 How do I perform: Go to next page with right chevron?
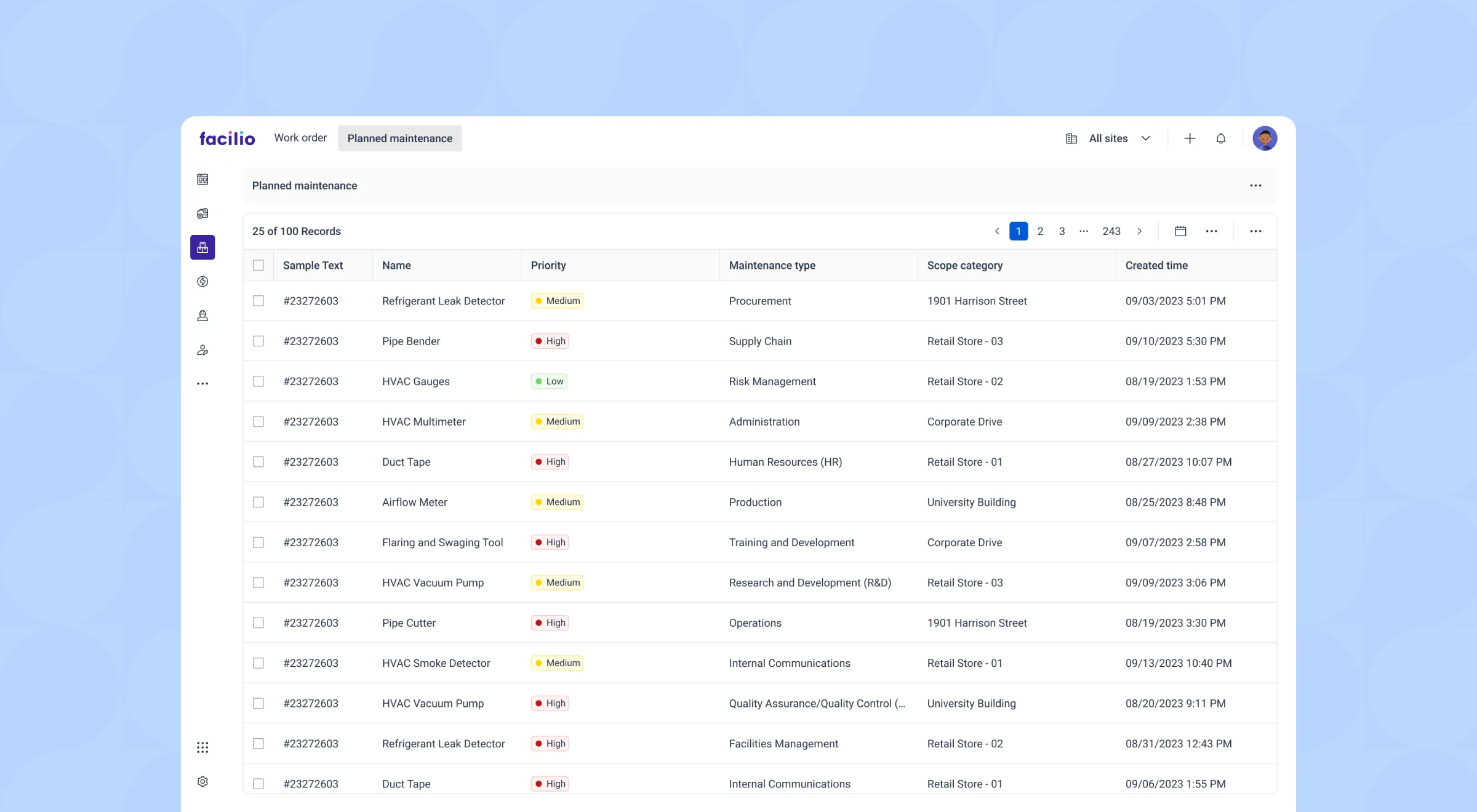pos(1139,231)
